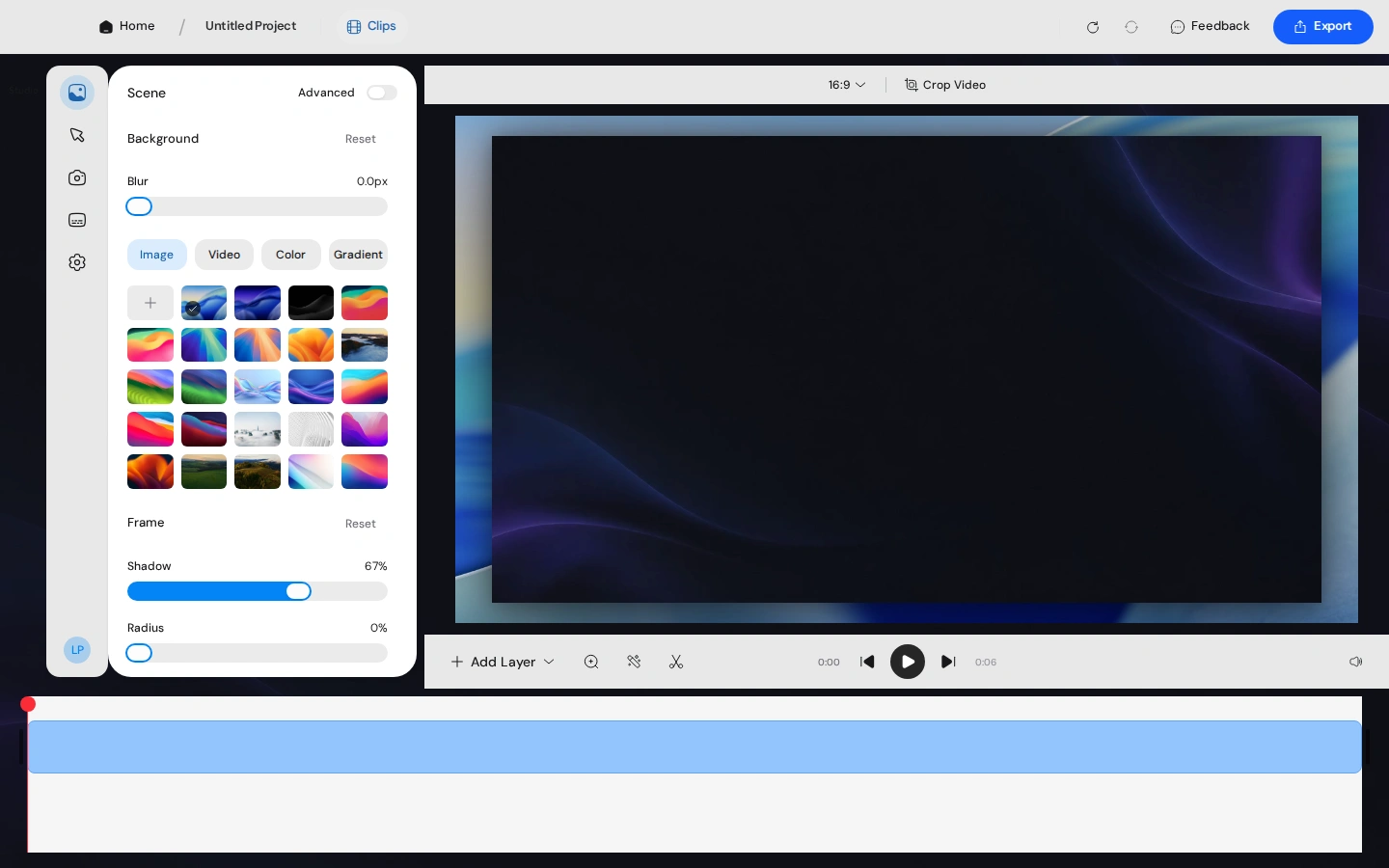
Task: Click the Radius slider handle
Action: [x=139, y=653]
